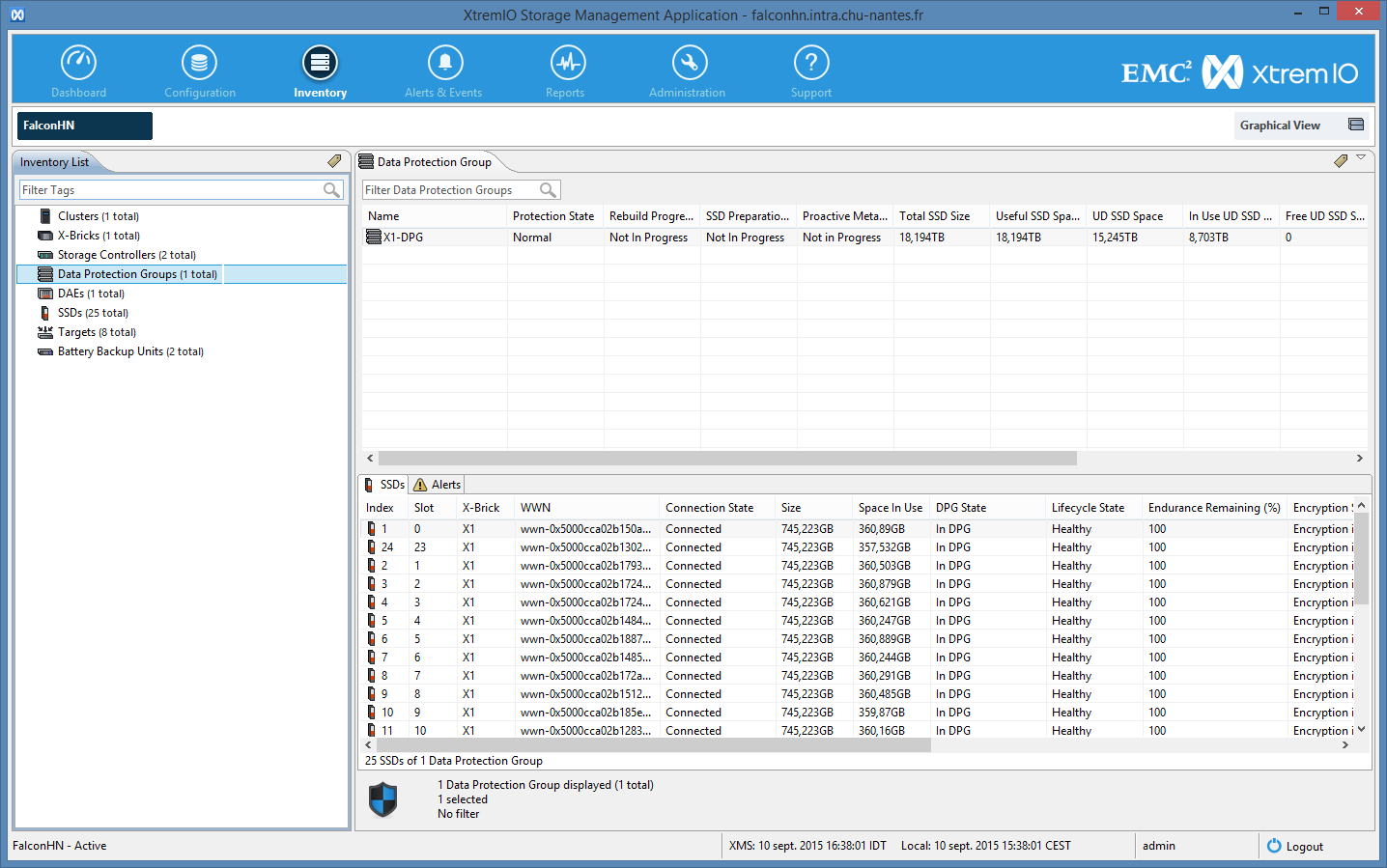This screenshot has width=1387, height=868.
Task: Click the 25 SSDs of 1 Data Protection Group text
Action: pos(454,761)
